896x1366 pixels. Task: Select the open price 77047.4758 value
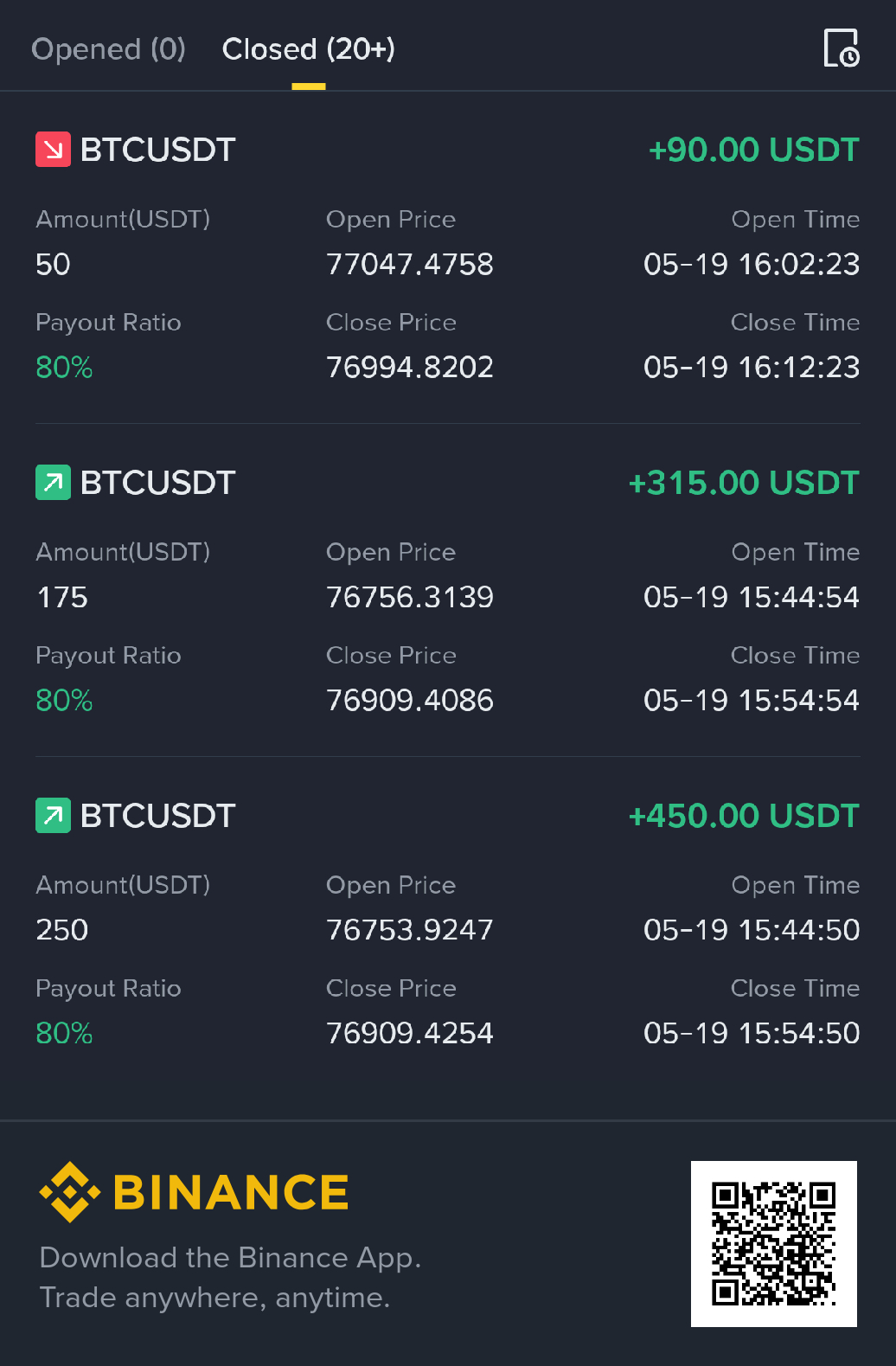[x=410, y=264]
